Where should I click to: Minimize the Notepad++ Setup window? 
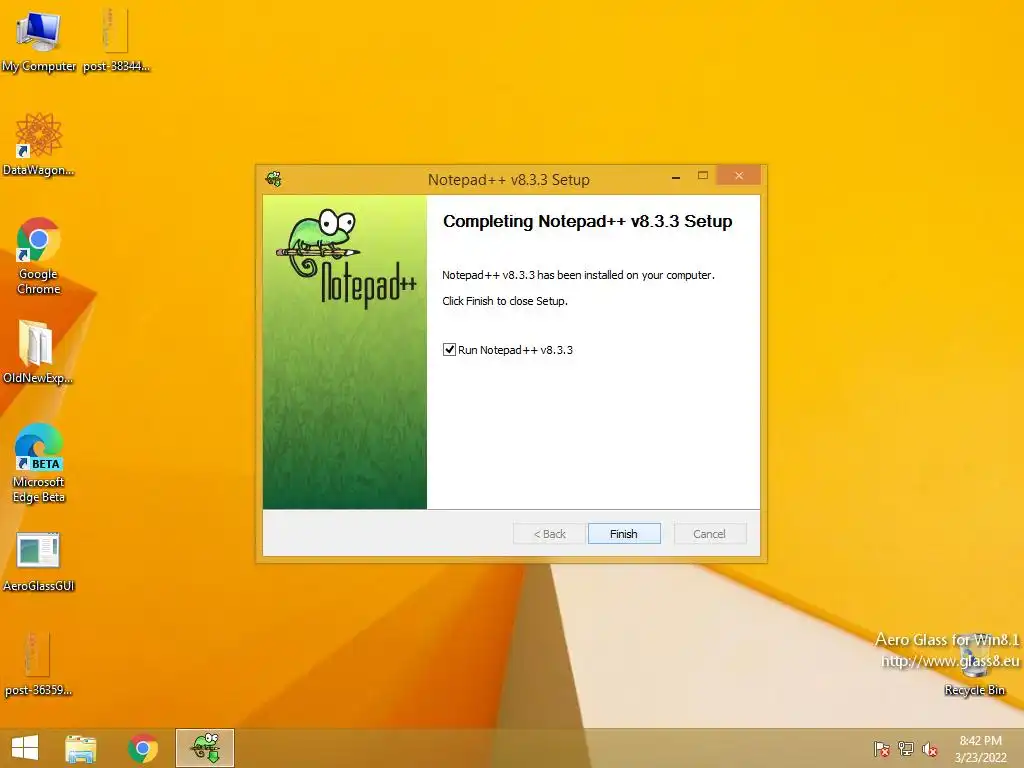(x=676, y=176)
